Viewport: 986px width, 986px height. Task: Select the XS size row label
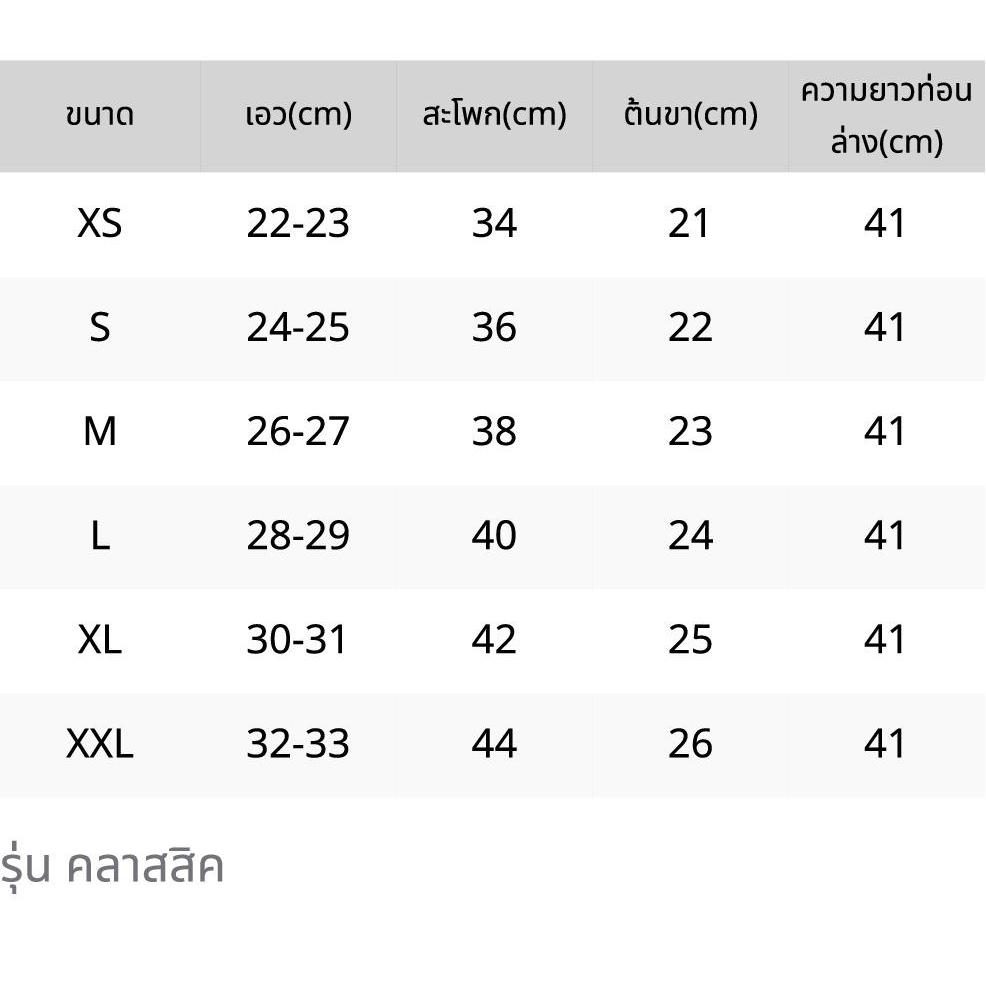pos(100,223)
